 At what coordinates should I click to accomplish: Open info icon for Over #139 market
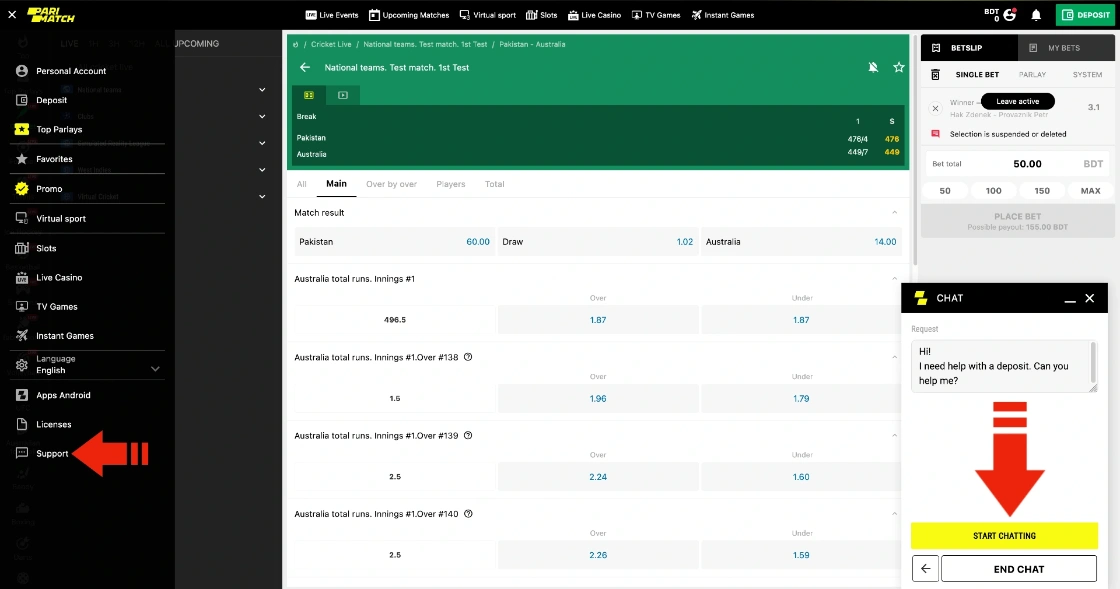tap(469, 436)
